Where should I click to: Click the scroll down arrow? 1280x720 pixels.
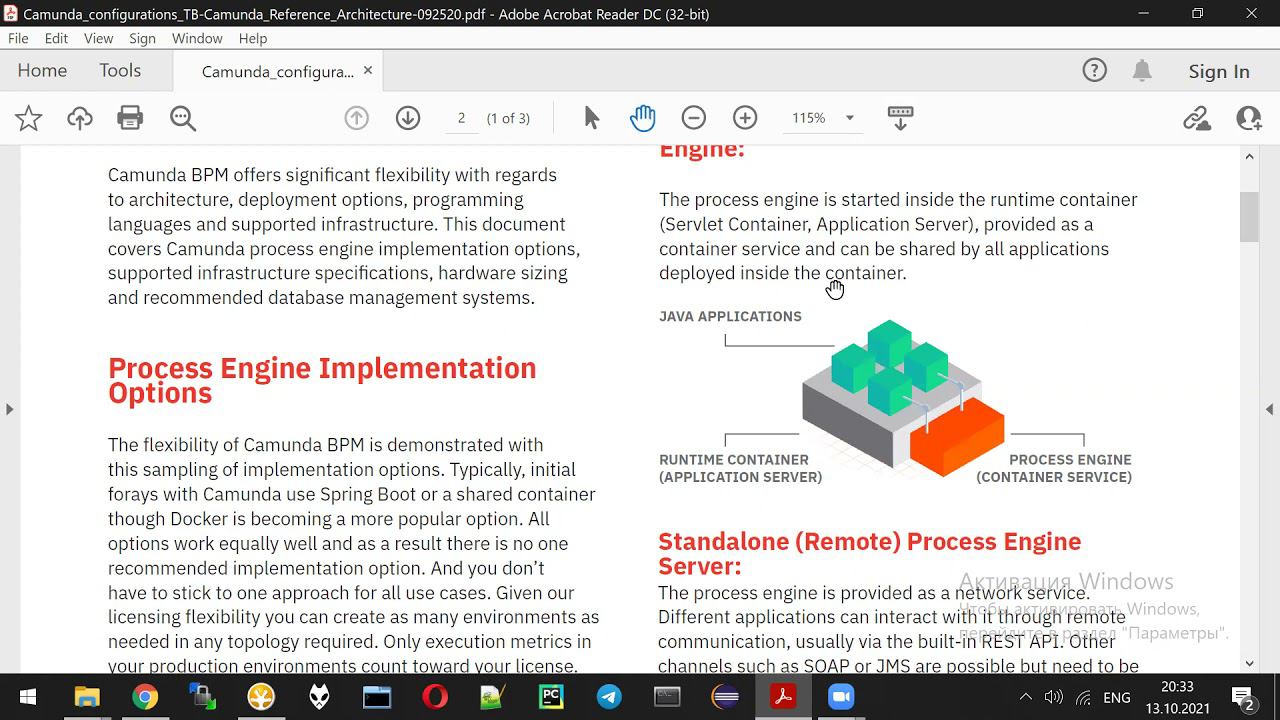[1250, 663]
